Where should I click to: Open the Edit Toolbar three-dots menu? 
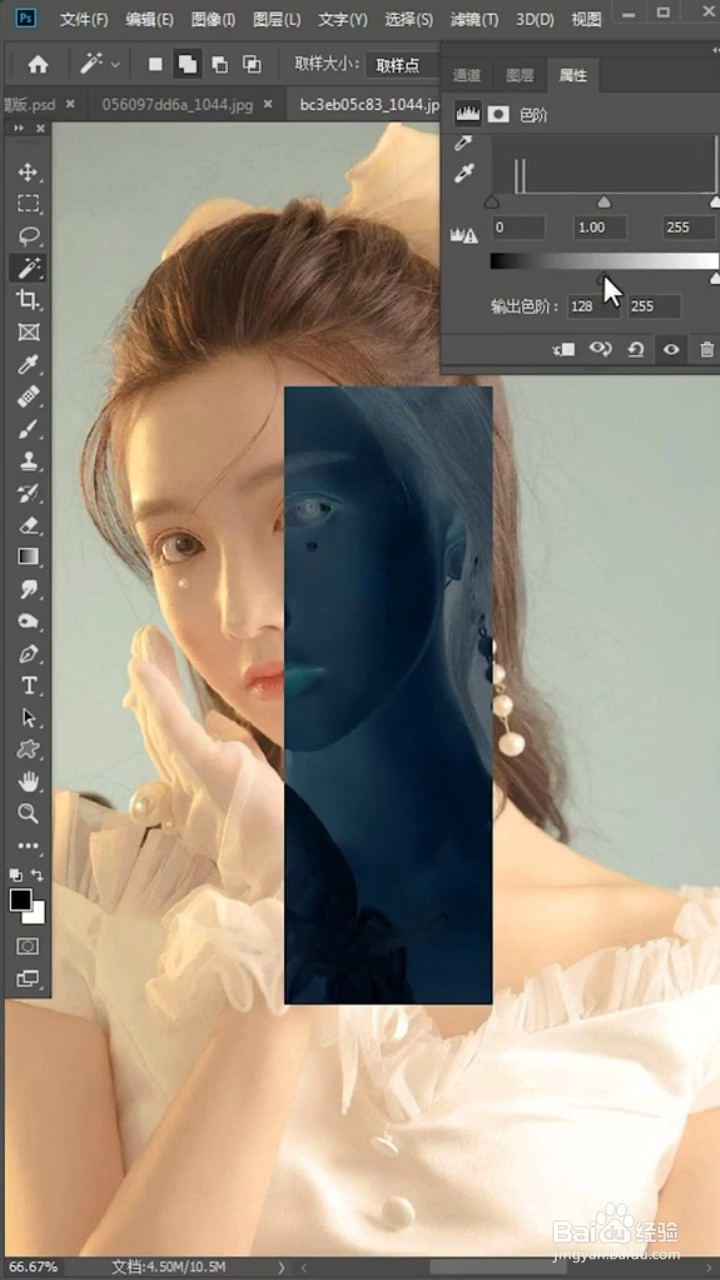pyautogui.click(x=28, y=846)
